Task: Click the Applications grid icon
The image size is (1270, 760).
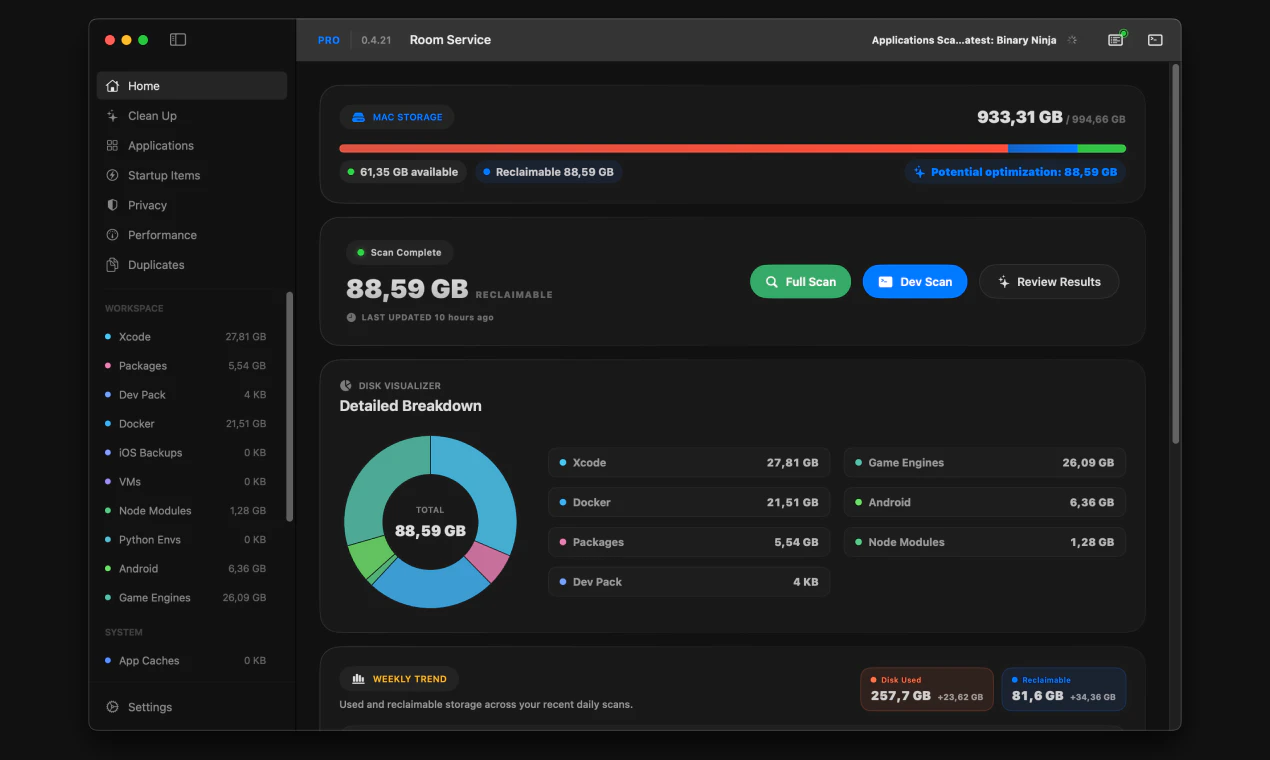Action: tap(112, 146)
